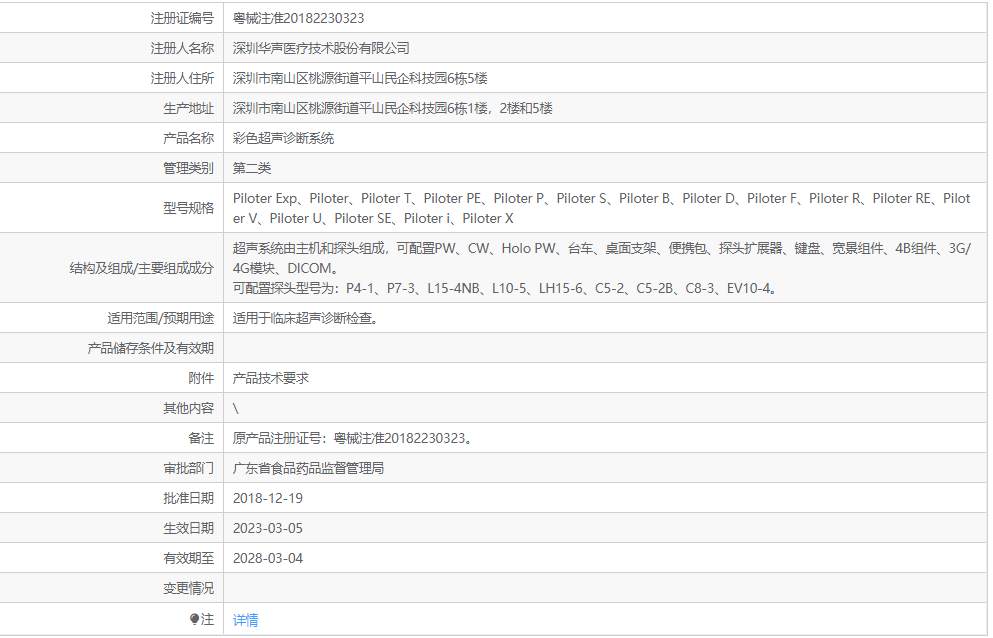Select the 有效期至 label
Screen dimensions: 993x638
pyautogui.click(x=189, y=558)
